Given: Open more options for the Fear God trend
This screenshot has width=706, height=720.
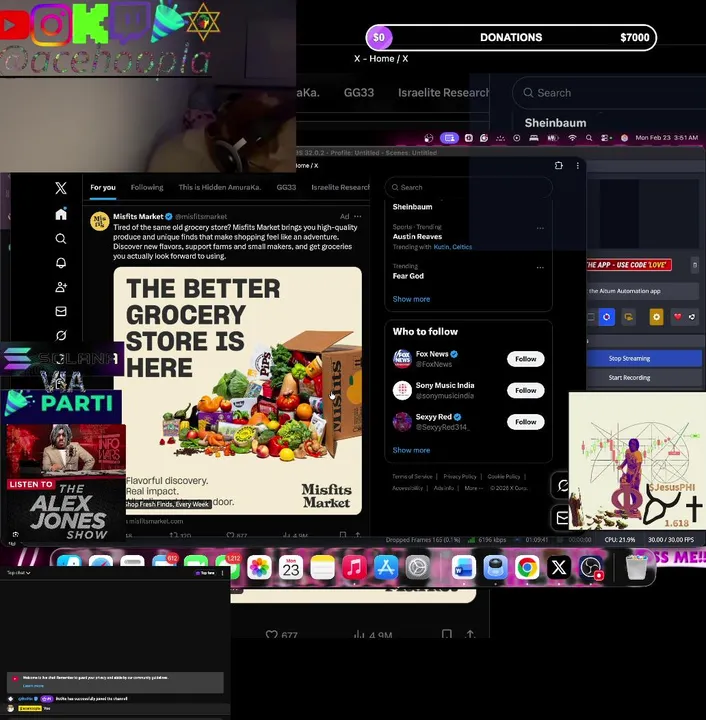Looking at the screenshot, I should point(540,267).
